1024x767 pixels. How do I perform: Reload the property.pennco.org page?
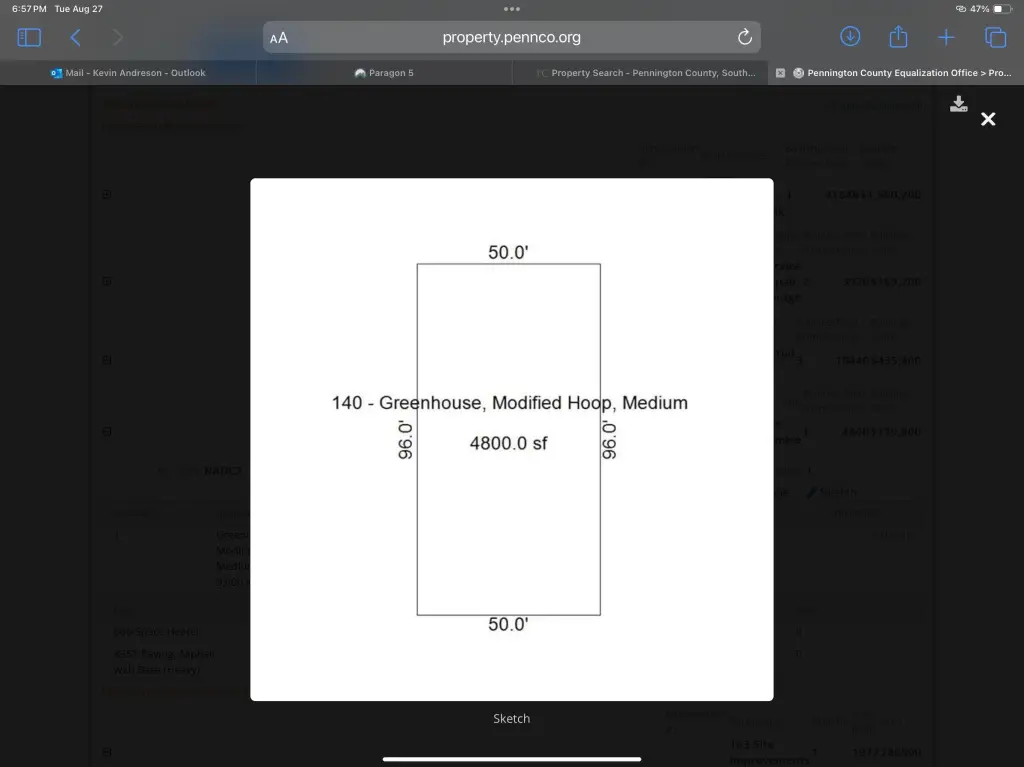[744, 38]
